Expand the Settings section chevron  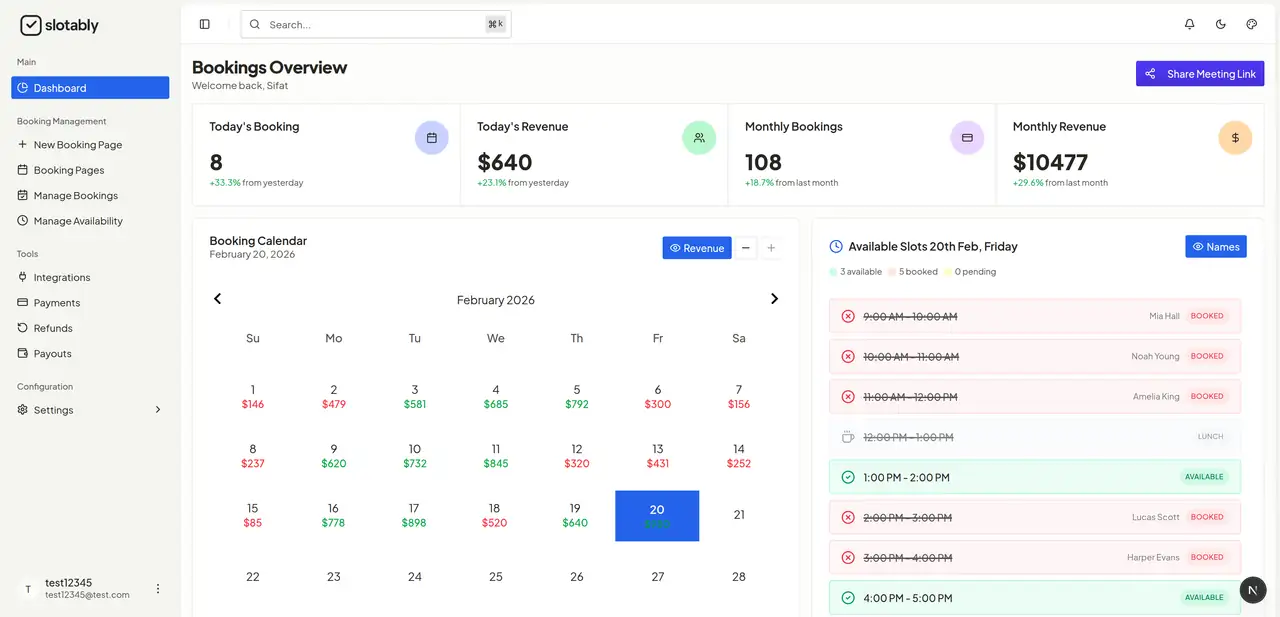(157, 409)
